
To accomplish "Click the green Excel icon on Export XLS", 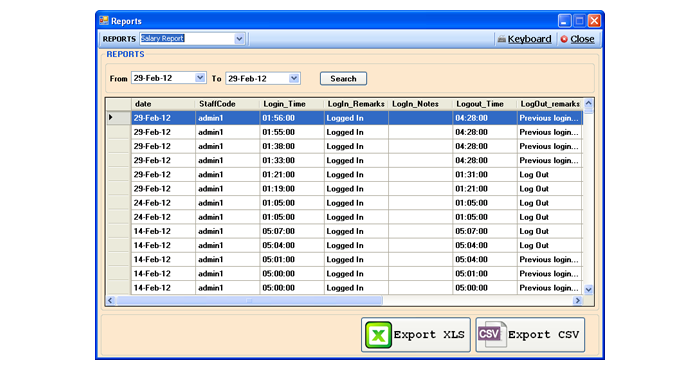I will [x=379, y=335].
